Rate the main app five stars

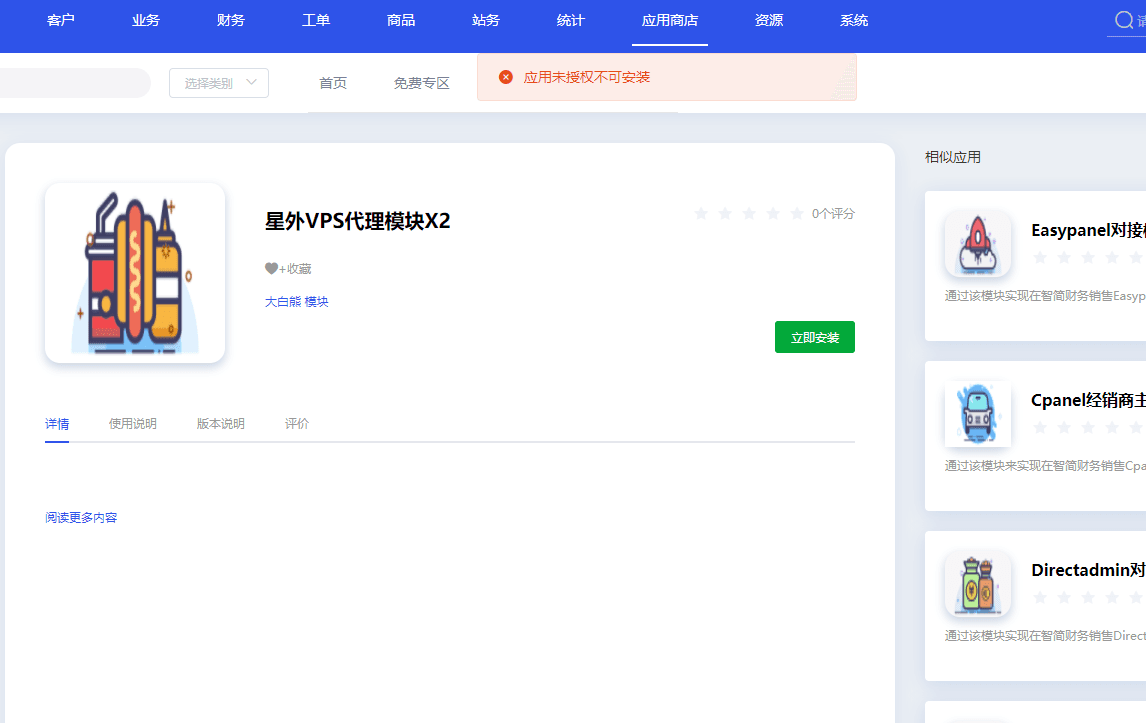[x=797, y=213]
